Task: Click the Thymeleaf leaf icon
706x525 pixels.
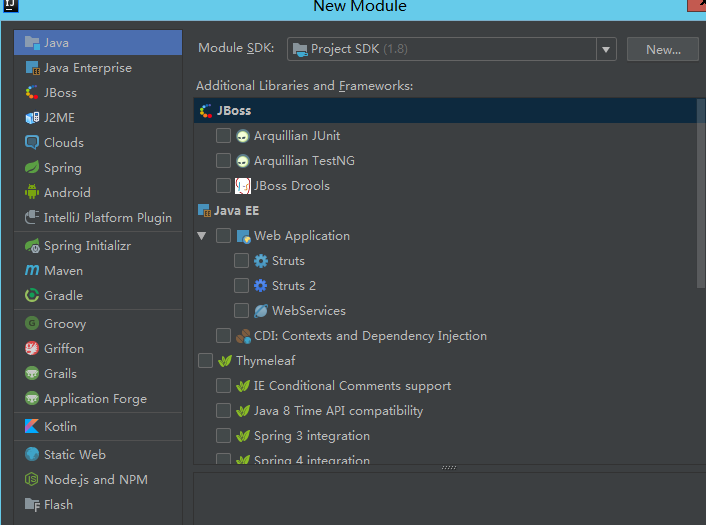Action: point(225,361)
